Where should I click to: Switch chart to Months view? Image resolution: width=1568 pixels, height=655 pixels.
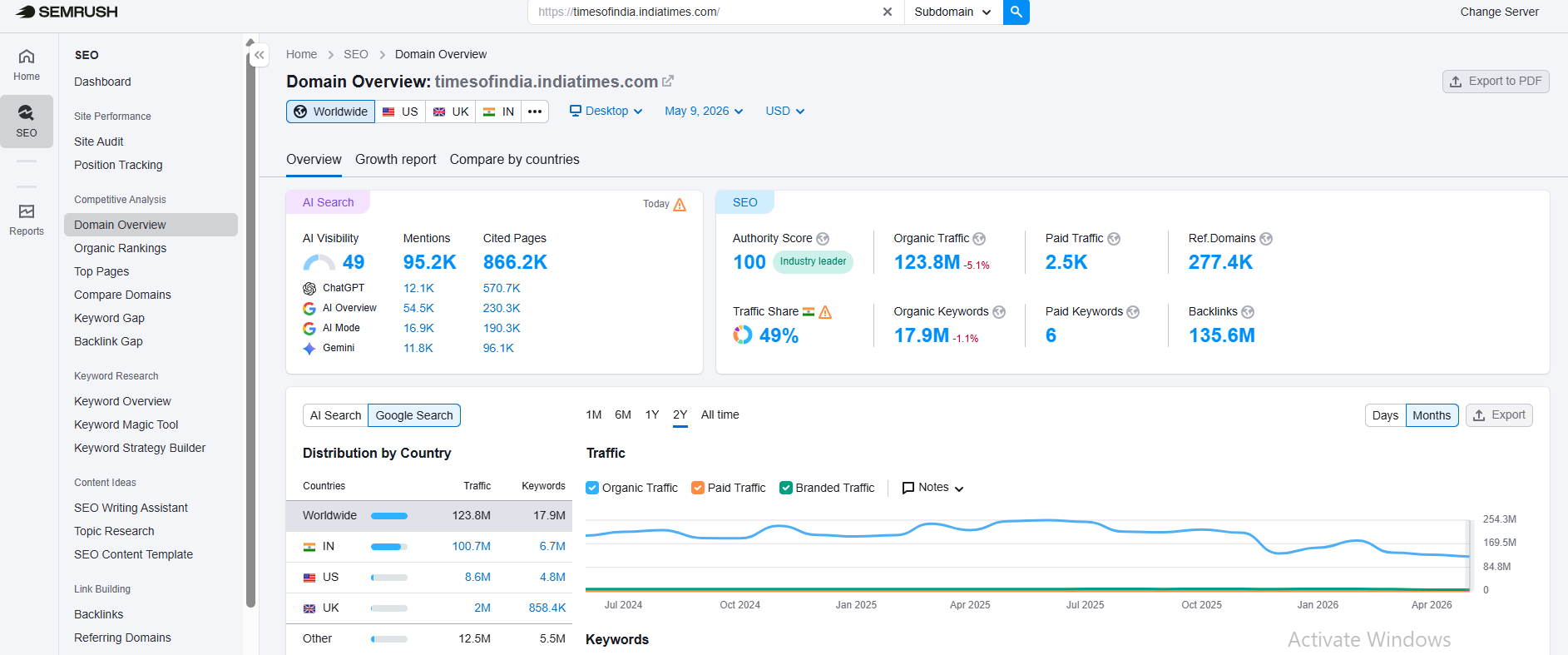[1432, 415]
